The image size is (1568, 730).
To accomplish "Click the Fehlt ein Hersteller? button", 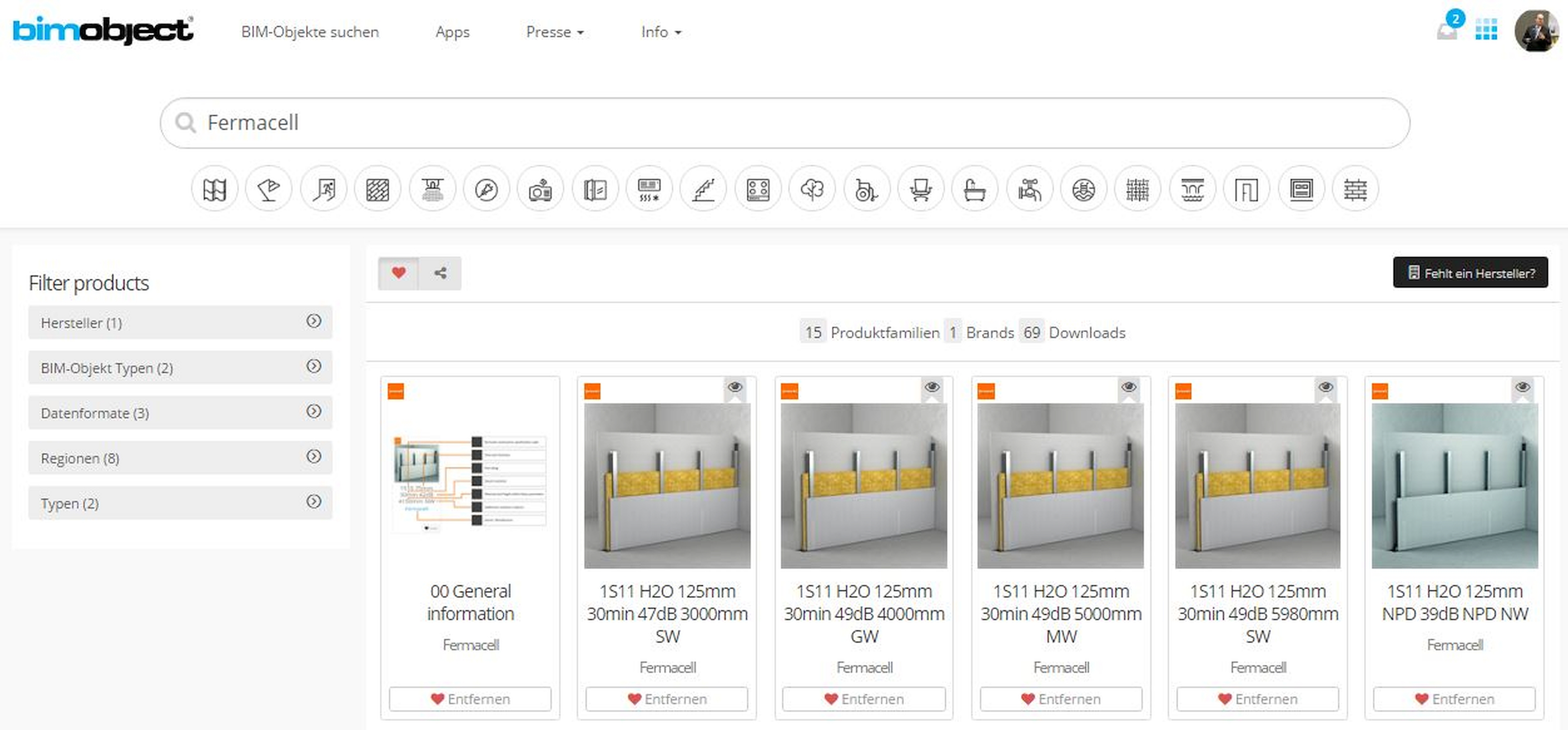I will 1470,273.
